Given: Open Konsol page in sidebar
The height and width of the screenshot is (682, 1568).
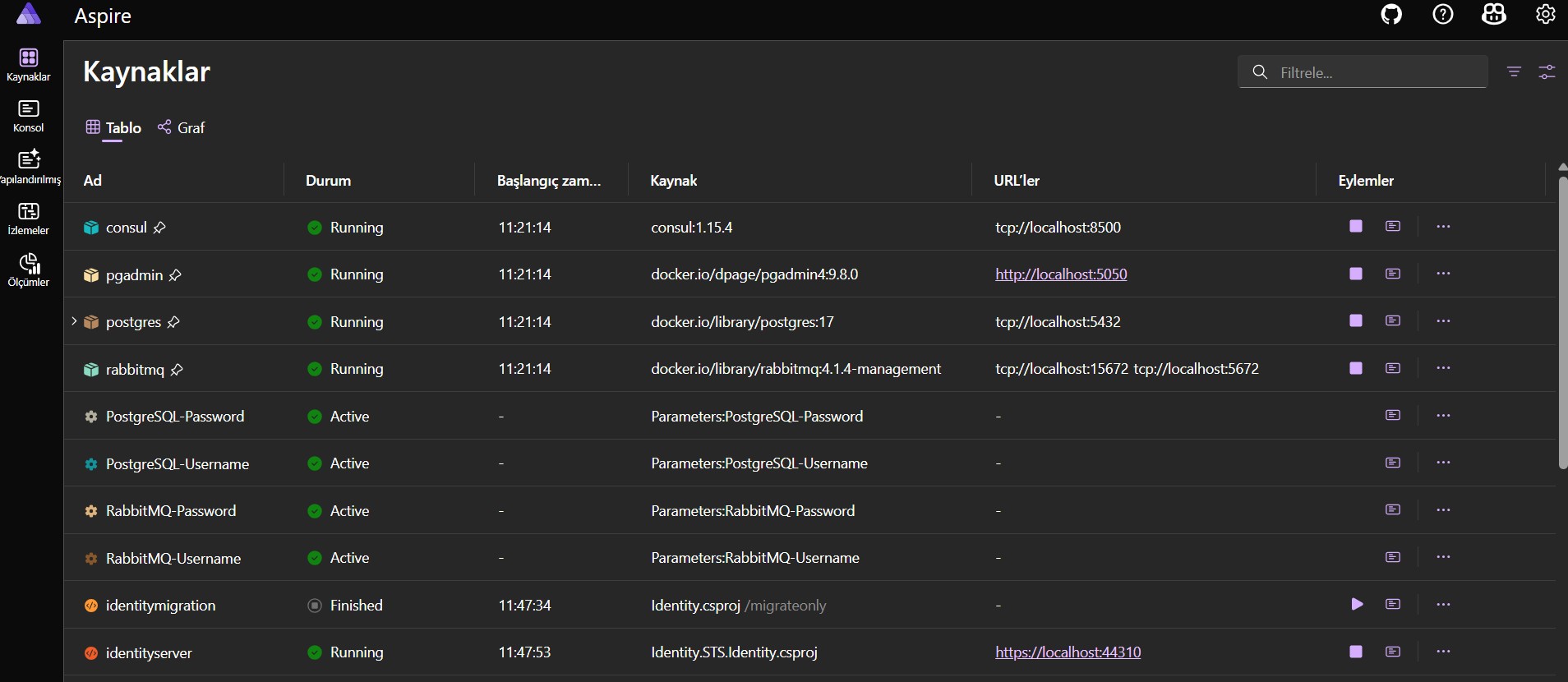Looking at the screenshot, I should coord(29,116).
